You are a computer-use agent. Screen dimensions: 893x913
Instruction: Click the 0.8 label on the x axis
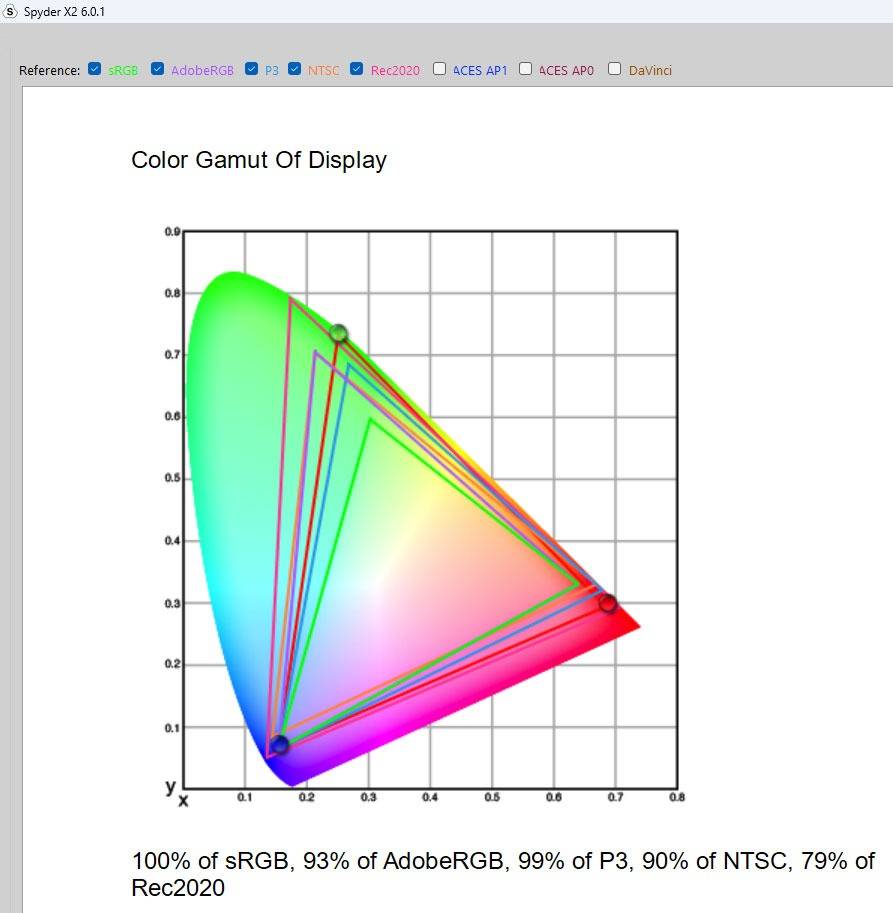point(677,797)
